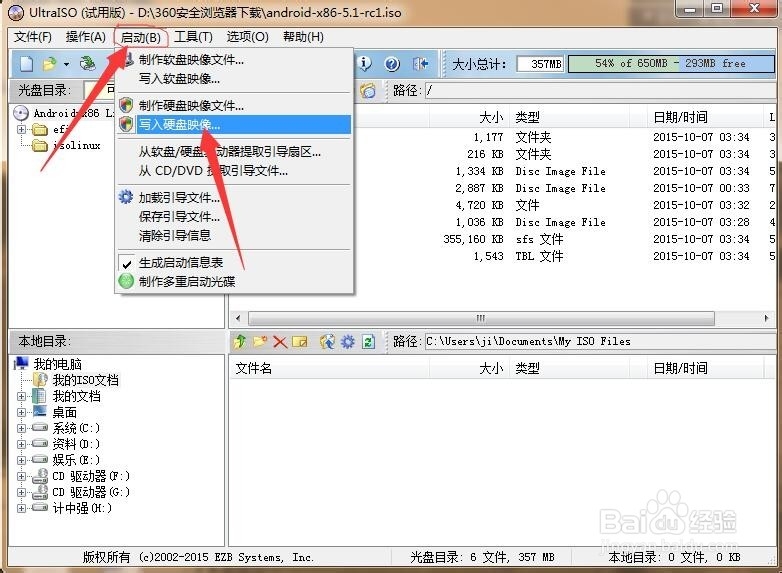Image resolution: width=782 pixels, height=573 pixels.
Task: Sort by 类型 column in upper list
Action: [x=570, y=117]
